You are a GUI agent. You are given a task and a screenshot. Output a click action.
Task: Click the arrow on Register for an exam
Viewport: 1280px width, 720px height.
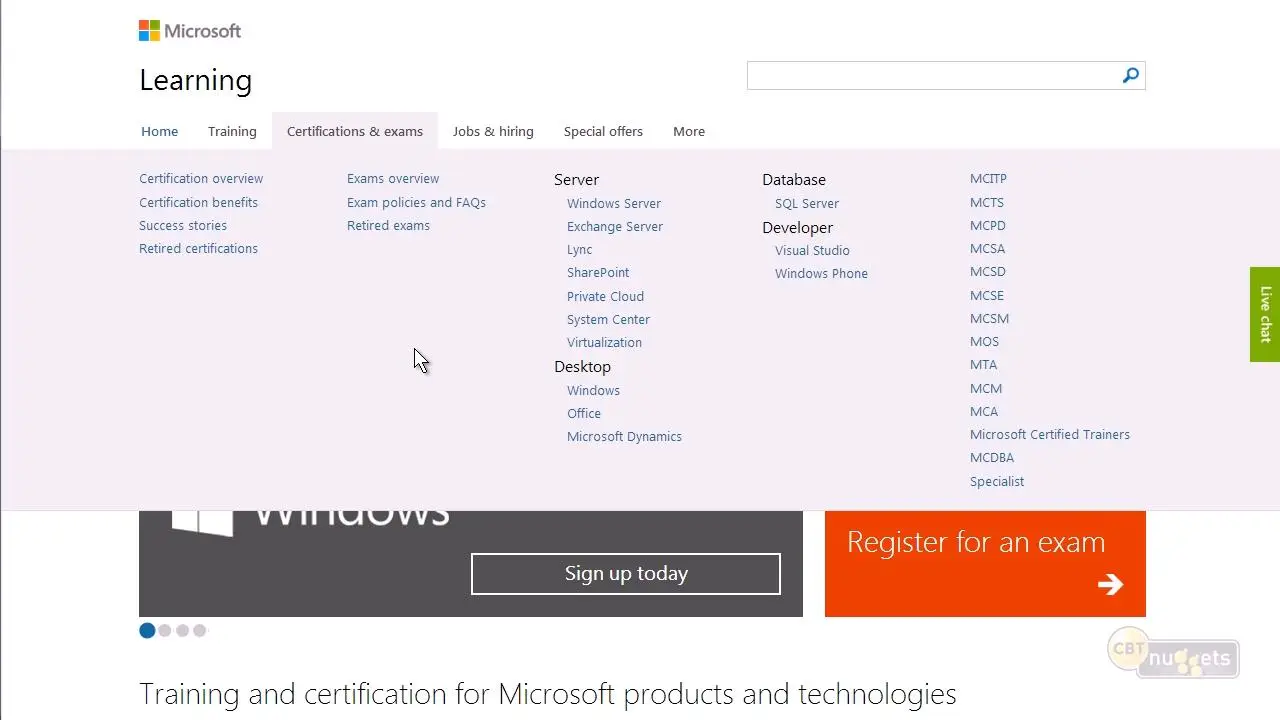click(x=1110, y=584)
